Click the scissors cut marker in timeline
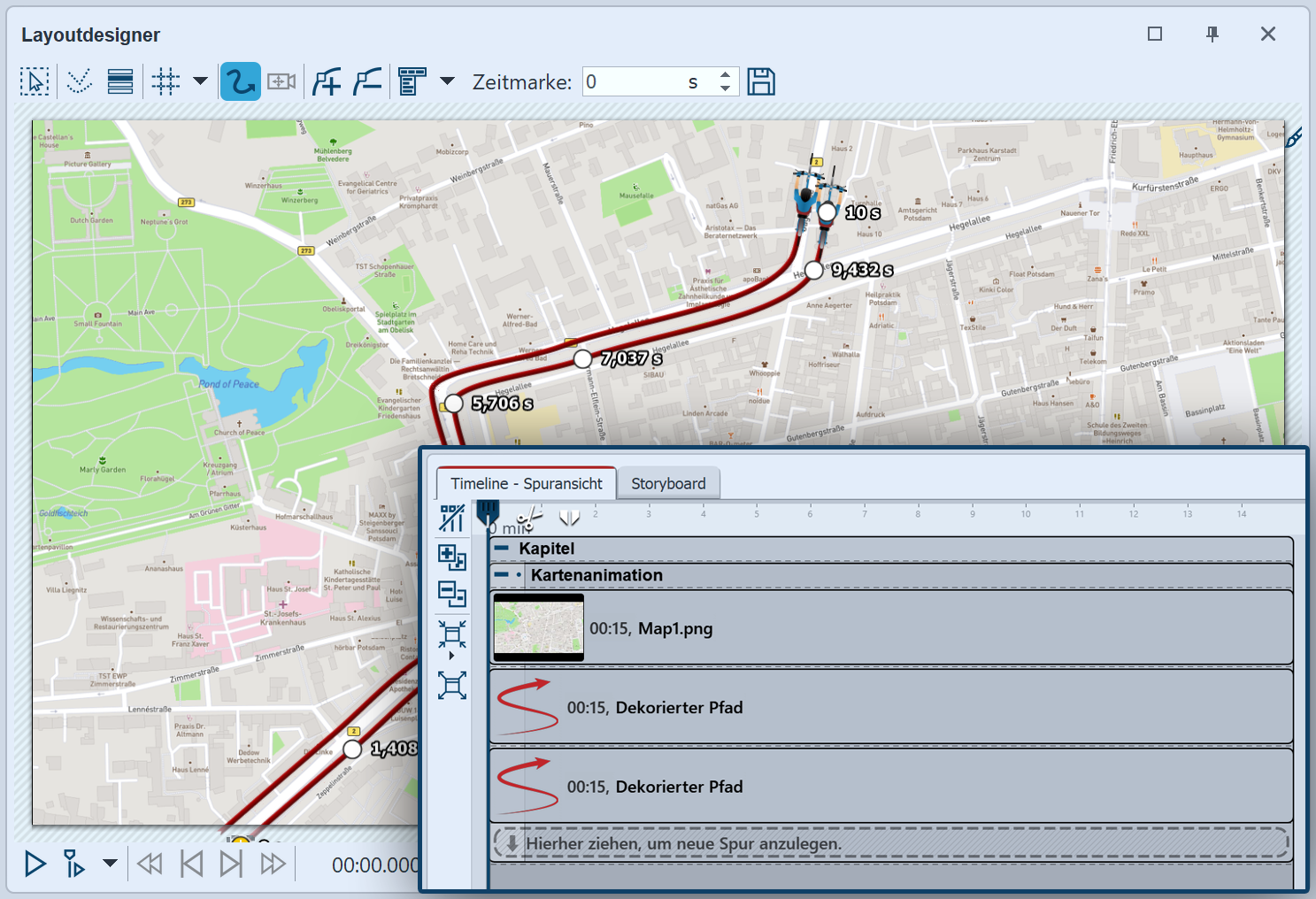This screenshot has width=1316, height=899. 528,518
